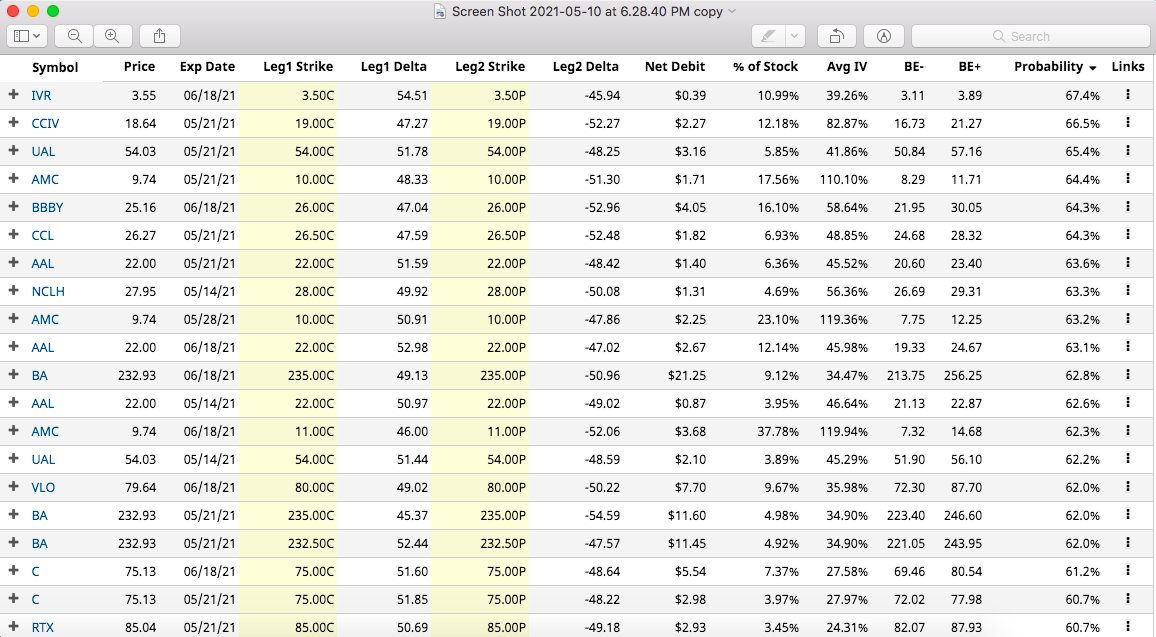Expand the AAL 05/14/21 row with plus

13,403
